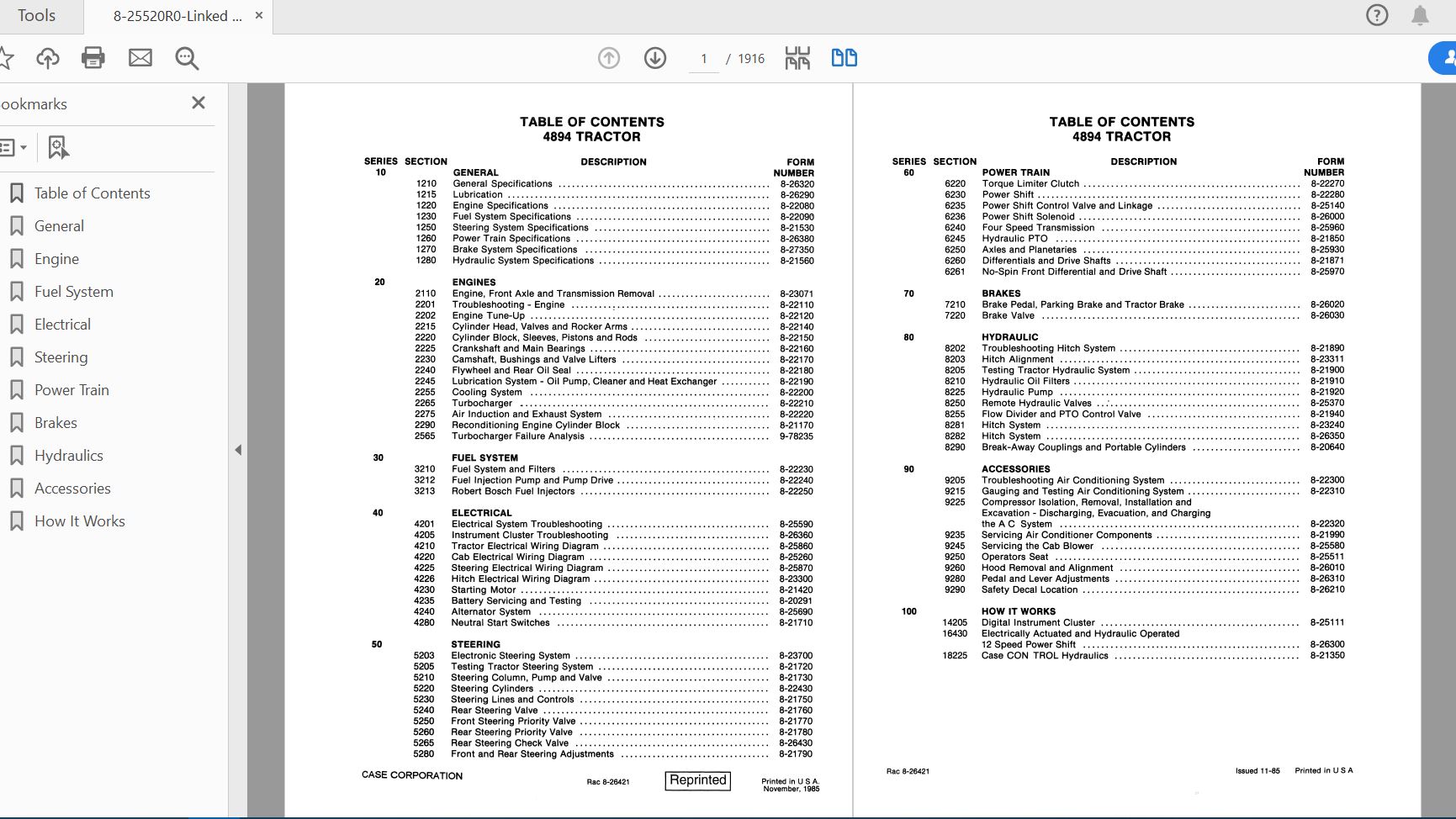Switch to the 8-25520R0-Linked document tab
This screenshot has height=819, width=1456.
click(177, 16)
